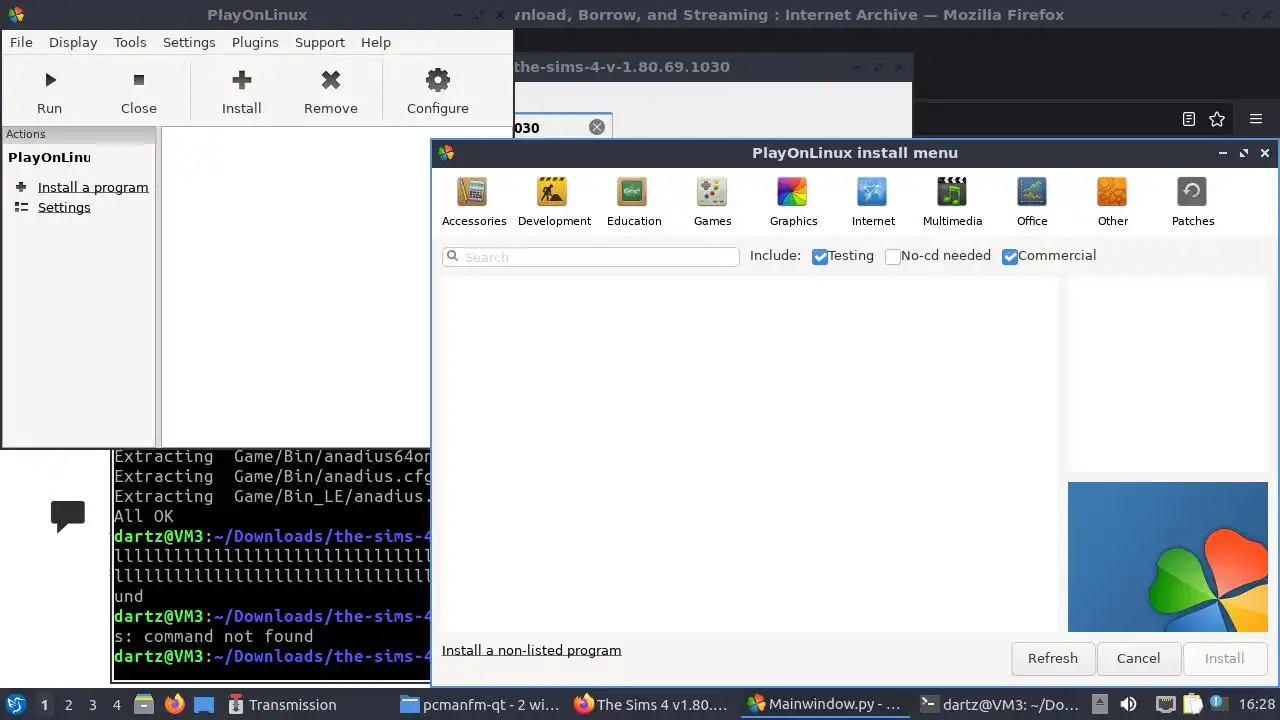Open the Office category

click(1032, 201)
